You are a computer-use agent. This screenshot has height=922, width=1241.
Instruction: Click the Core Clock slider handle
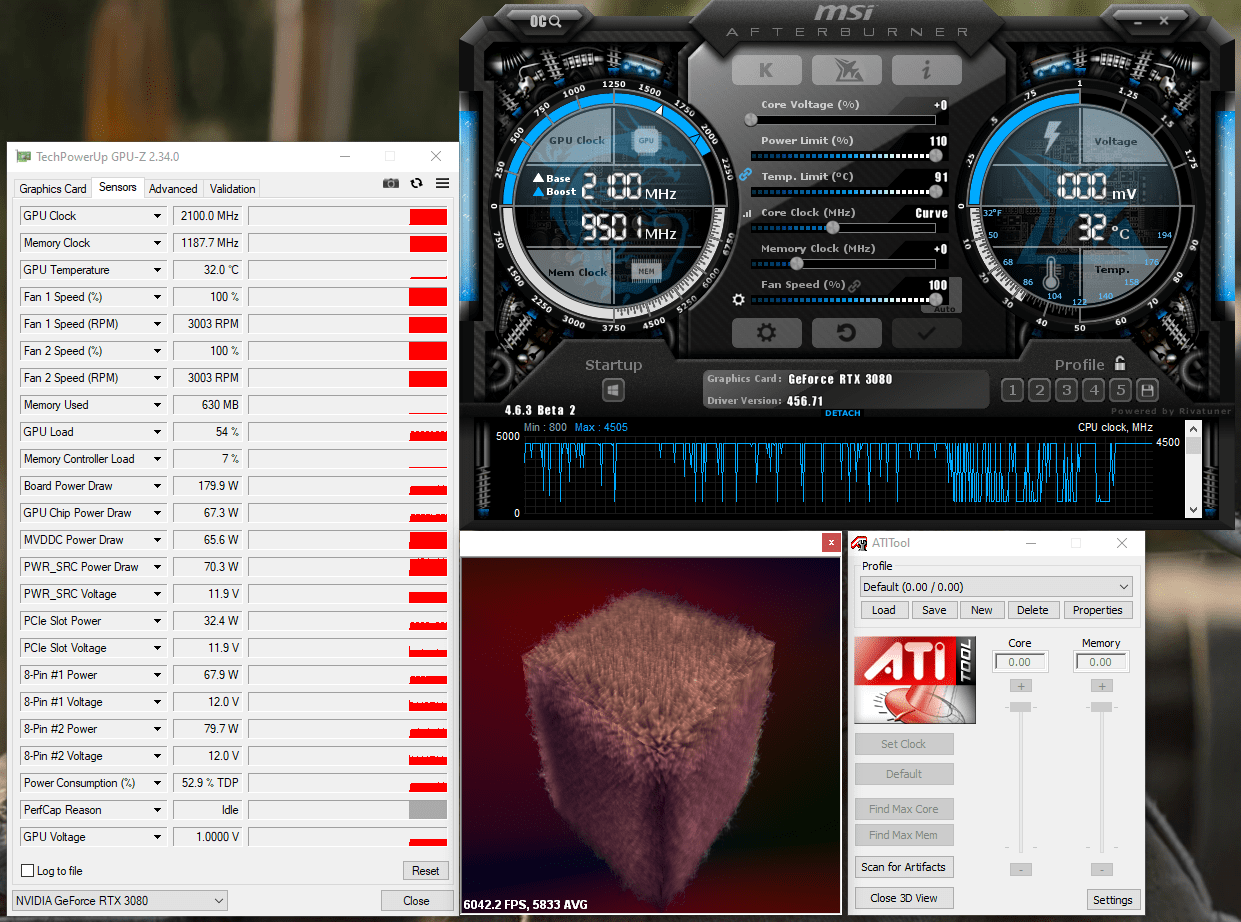(832, 228)
